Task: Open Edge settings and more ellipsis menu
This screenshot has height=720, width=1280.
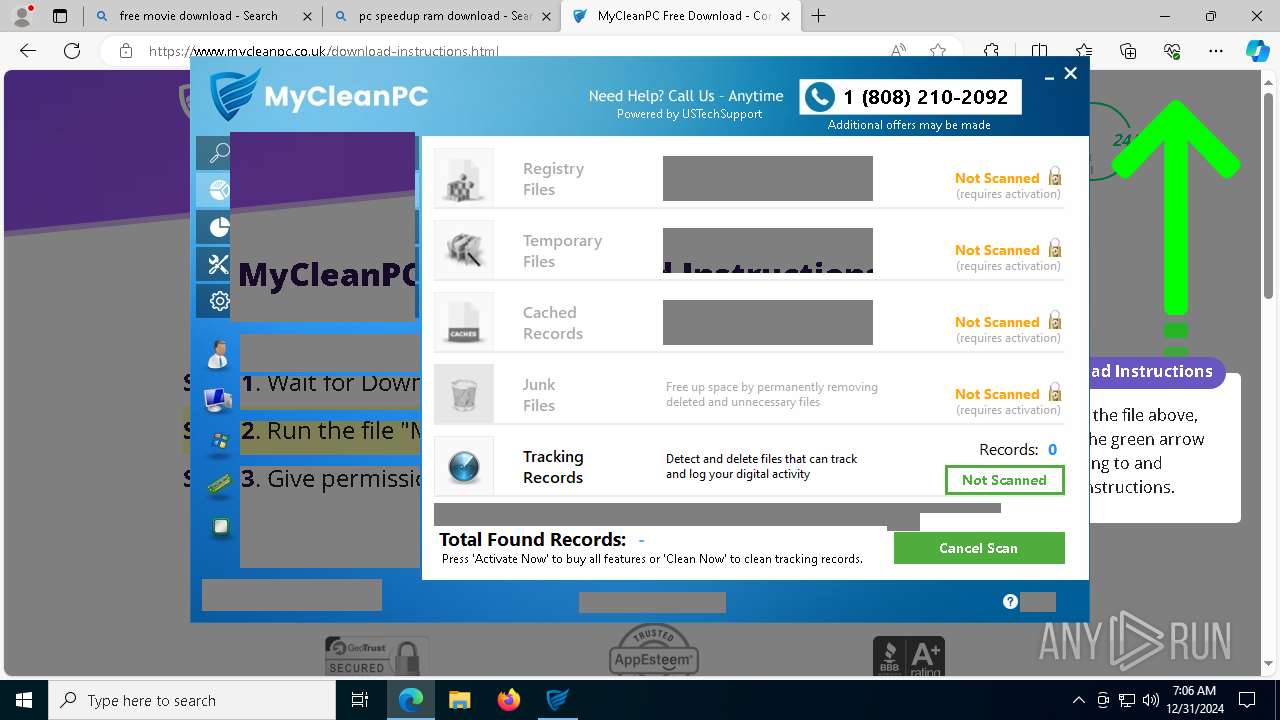Action: (1216, 51)
